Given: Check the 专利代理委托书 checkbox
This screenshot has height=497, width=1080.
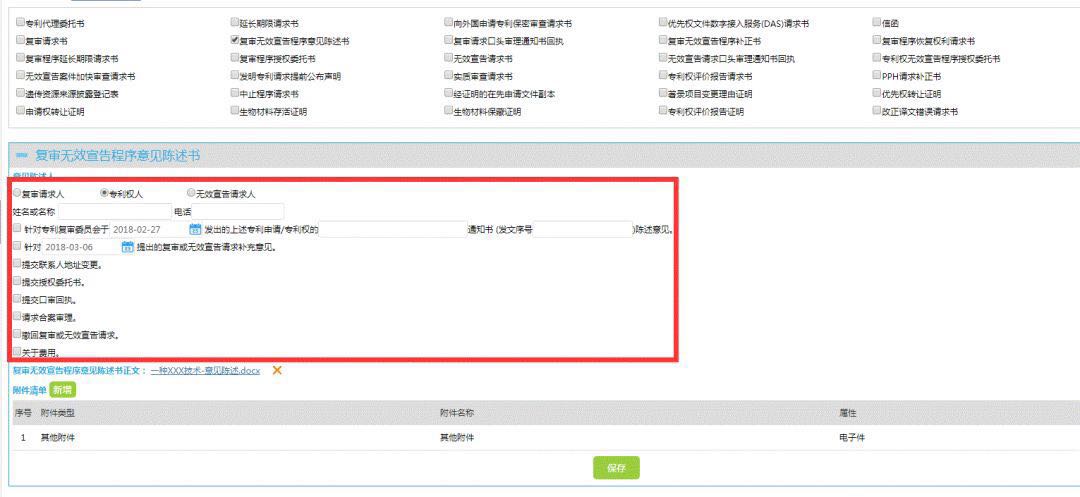Looking at the screenshot, I should point(20,23).
